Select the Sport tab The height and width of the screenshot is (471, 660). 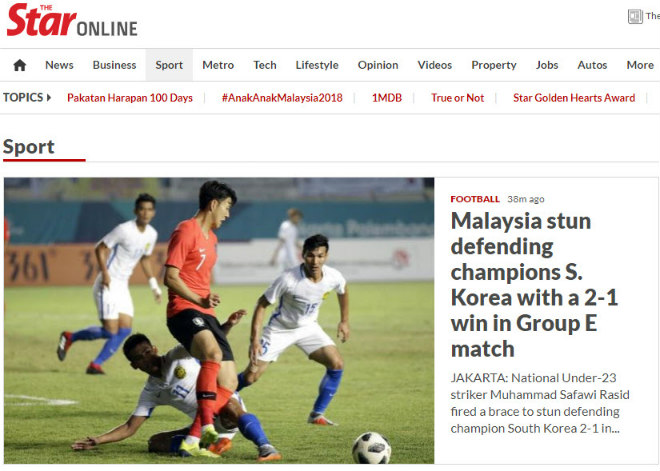(x=169, y=65)
